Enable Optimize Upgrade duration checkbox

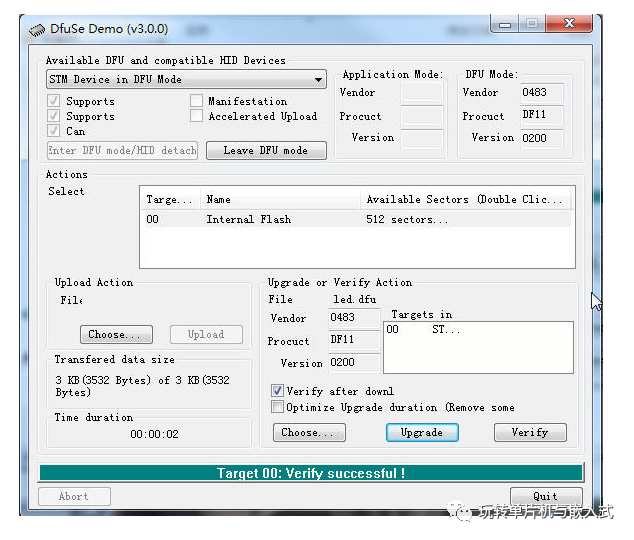pos(277,407)
